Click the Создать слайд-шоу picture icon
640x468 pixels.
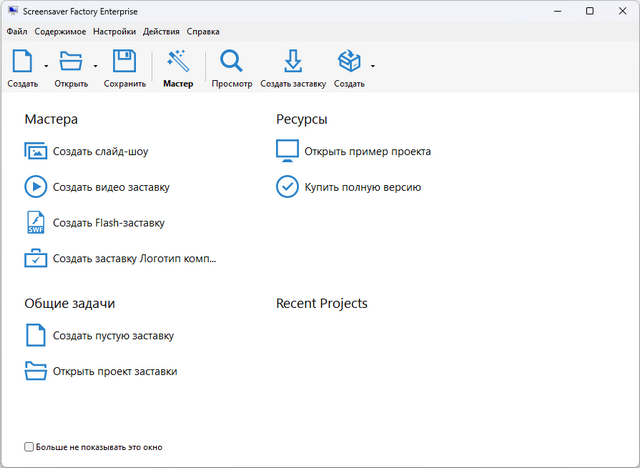pyautogui.click(x=35, y=152)
